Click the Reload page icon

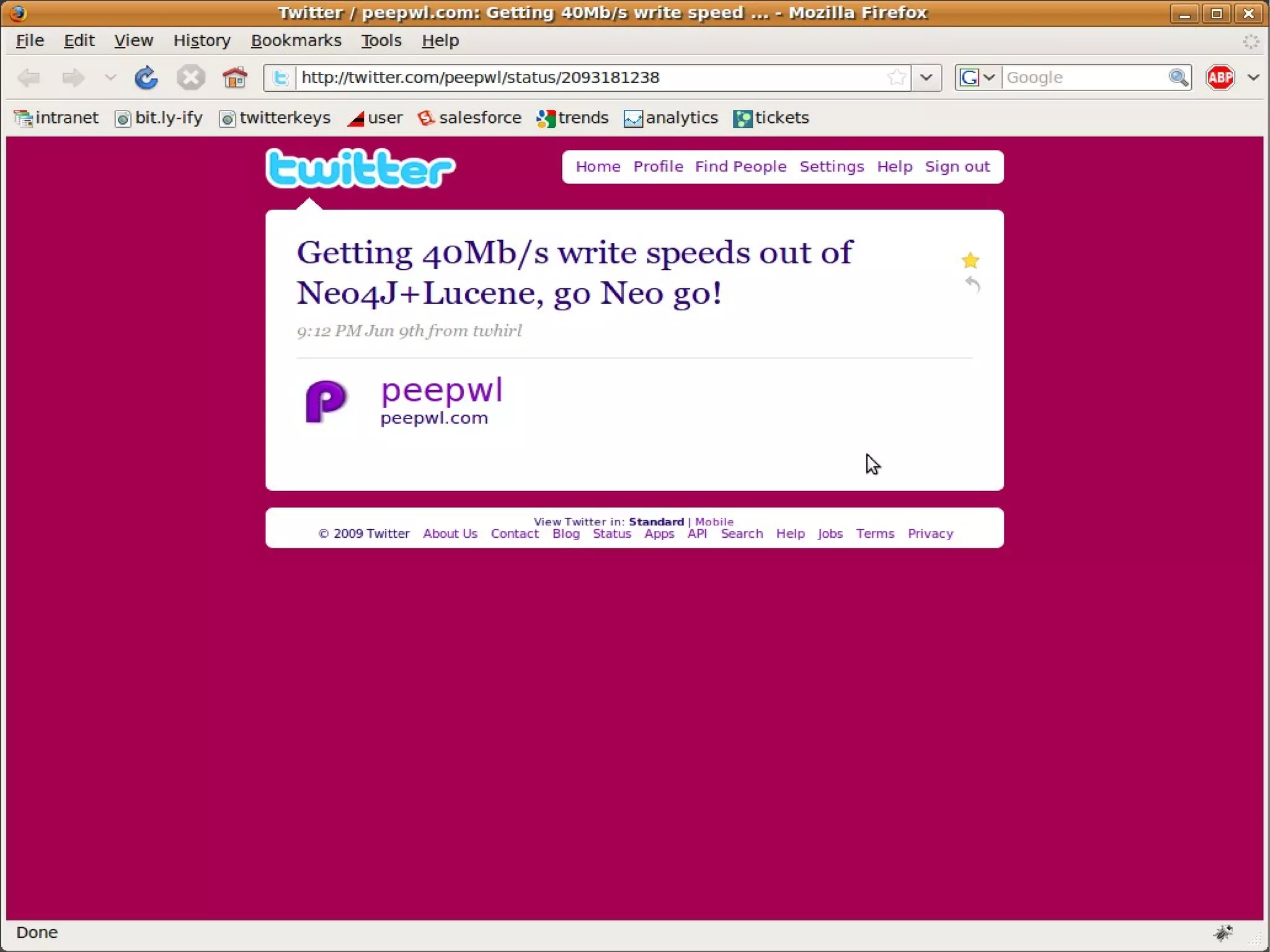click(146, 78)
